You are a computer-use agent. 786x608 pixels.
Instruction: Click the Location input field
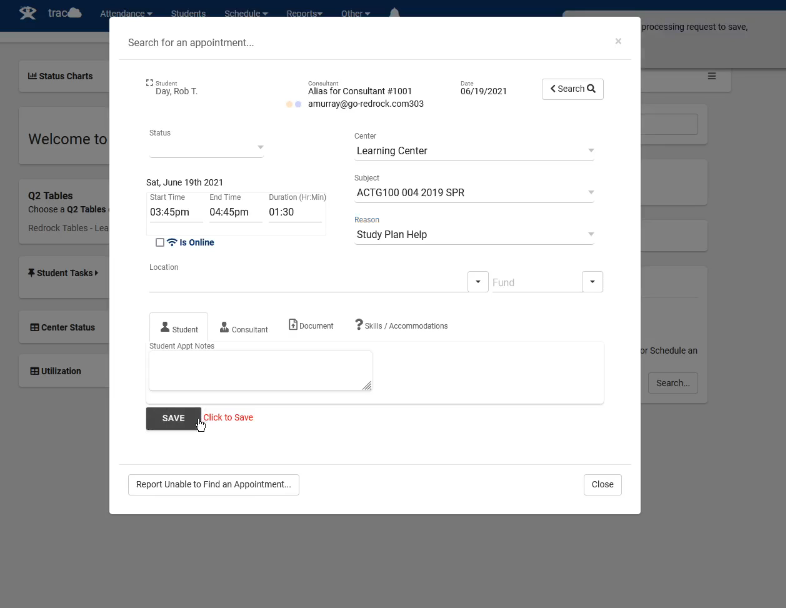pos(308,283)
